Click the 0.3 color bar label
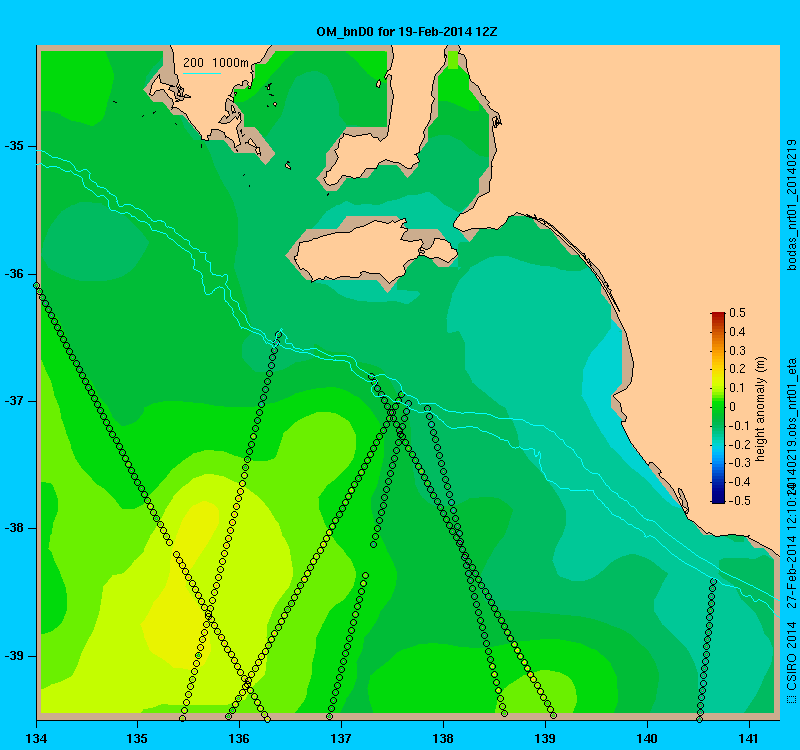800x750 pixels. point(737,351)
